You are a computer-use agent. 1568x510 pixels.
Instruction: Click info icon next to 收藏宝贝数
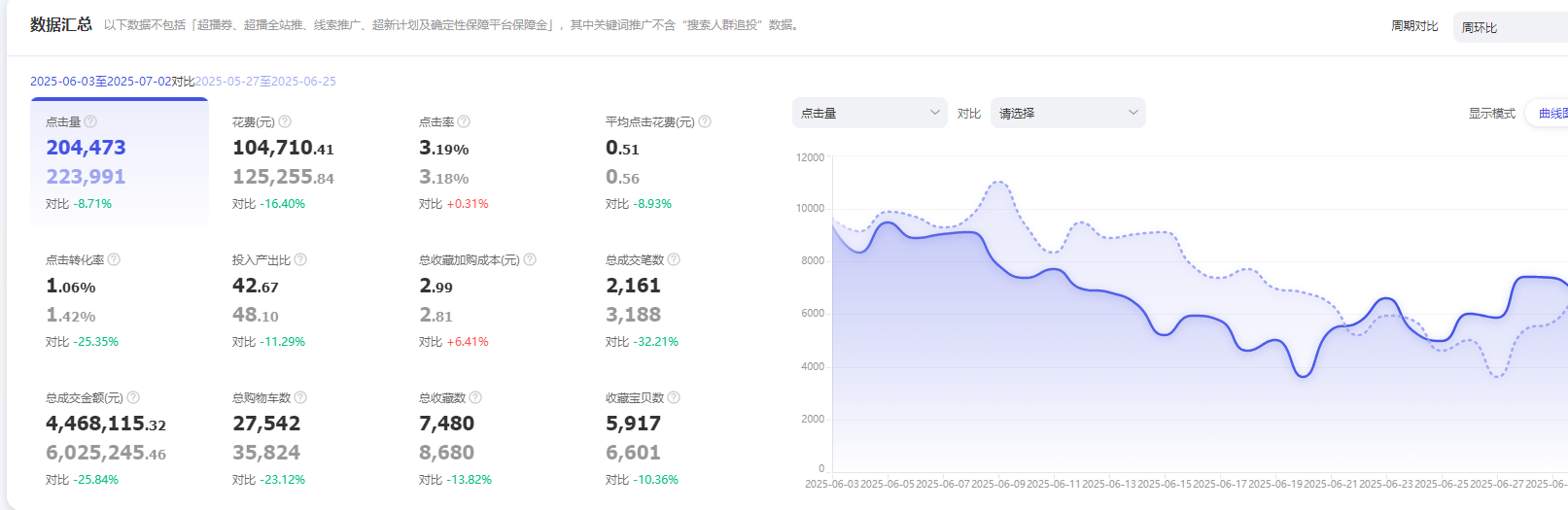[x=674, y=397]
